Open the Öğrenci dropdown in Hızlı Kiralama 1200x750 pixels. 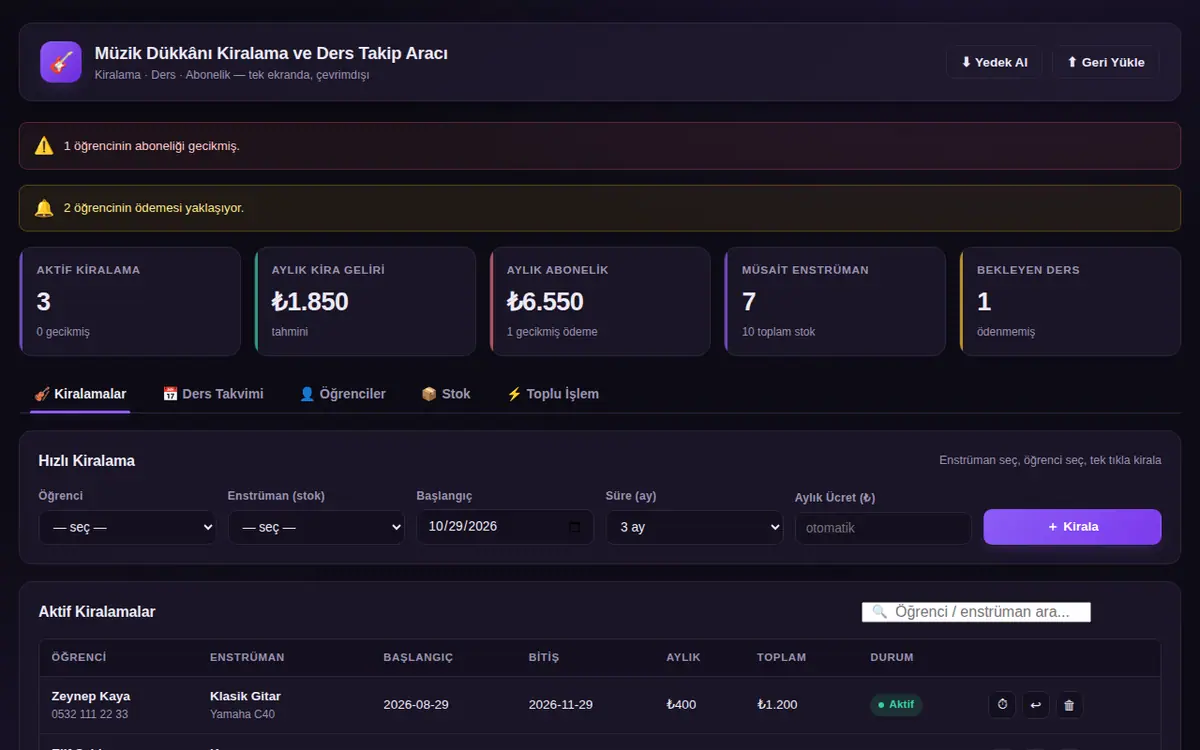click(127, 527)
